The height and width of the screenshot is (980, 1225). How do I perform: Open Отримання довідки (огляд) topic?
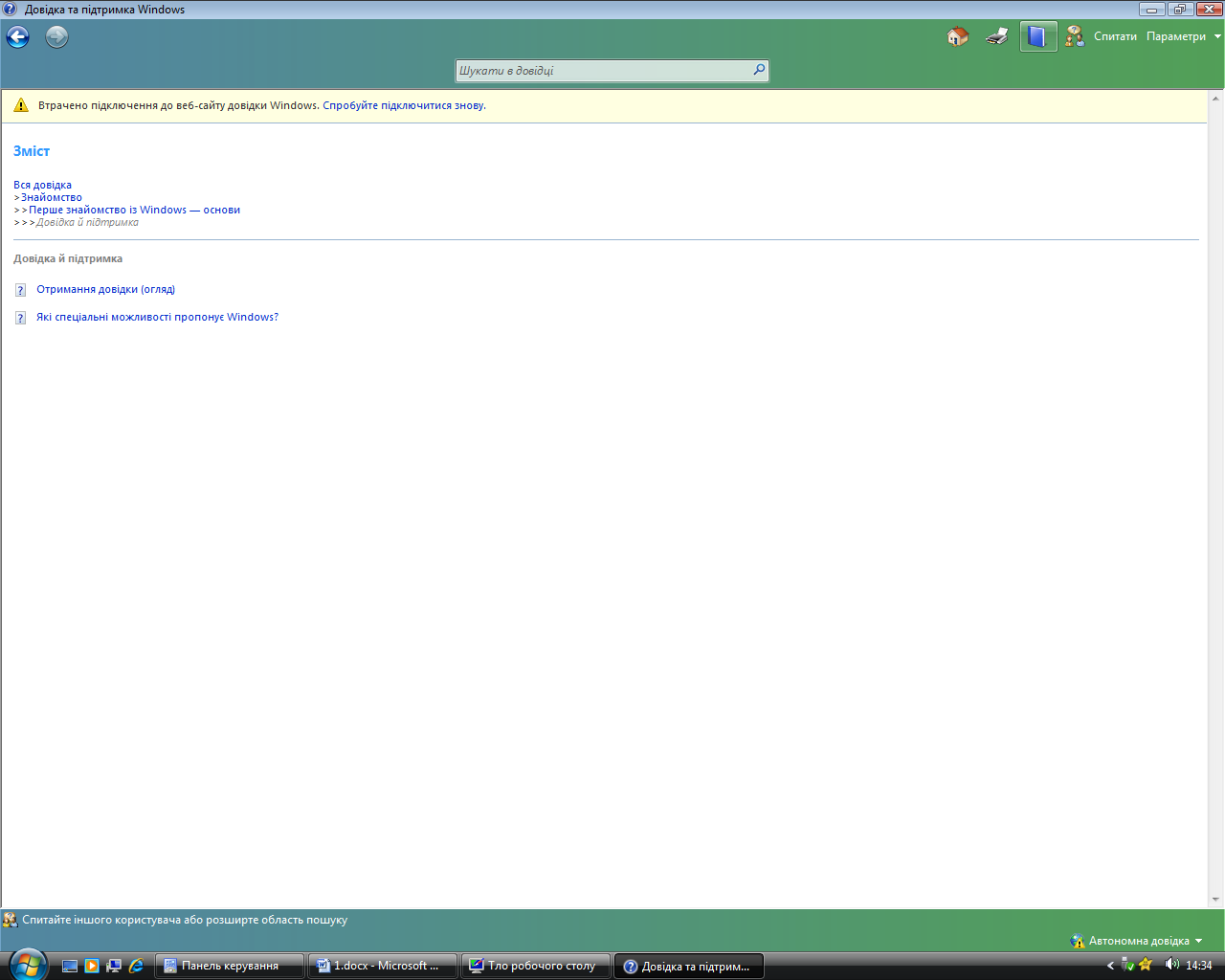(105, 289)
